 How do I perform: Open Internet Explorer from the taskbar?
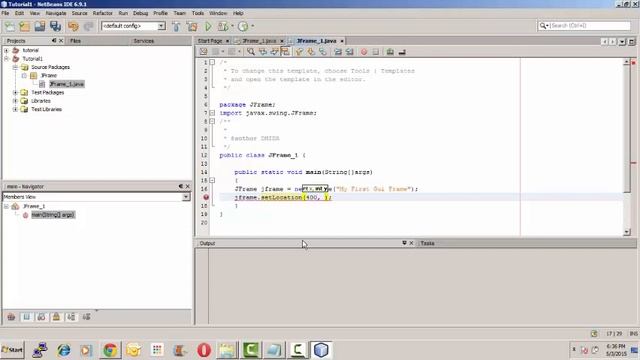(x=63, y=350)
